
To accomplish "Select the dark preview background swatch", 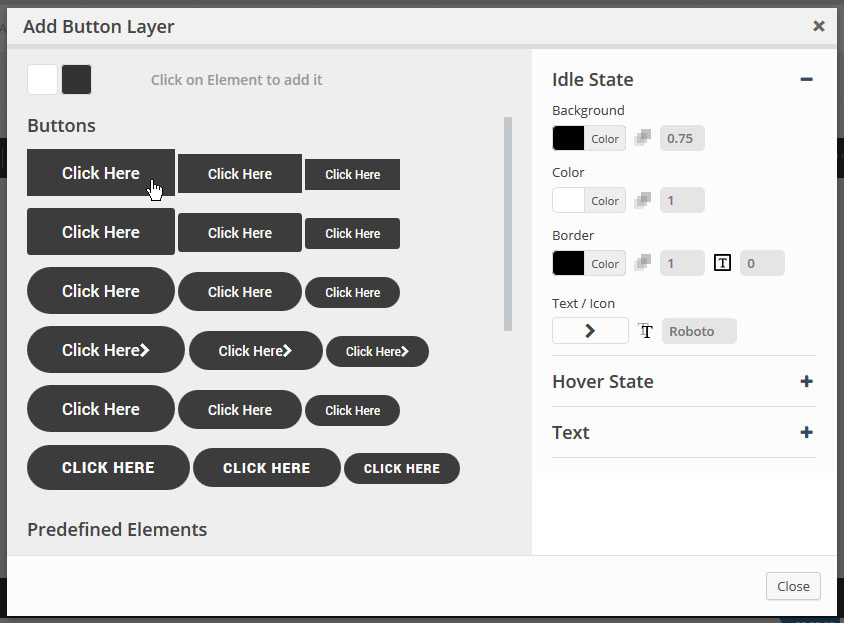I will tap(75, 79).
